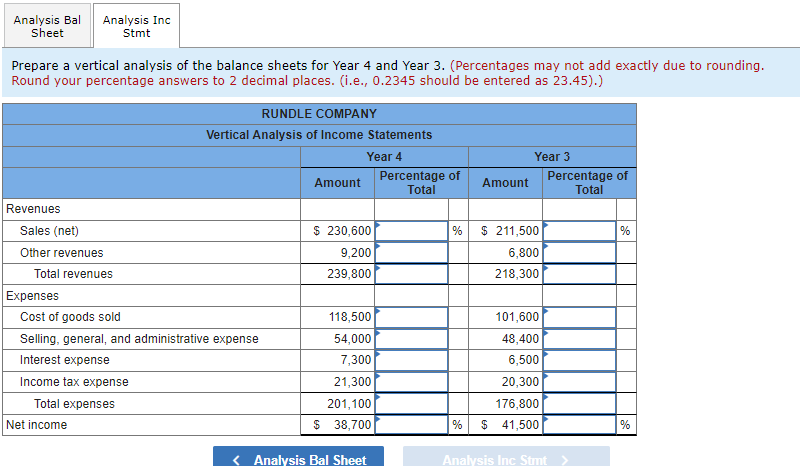Switch to the Analysis Bal Sheet tab
This screenshot has width=808, height=466.
click(47, 26)
